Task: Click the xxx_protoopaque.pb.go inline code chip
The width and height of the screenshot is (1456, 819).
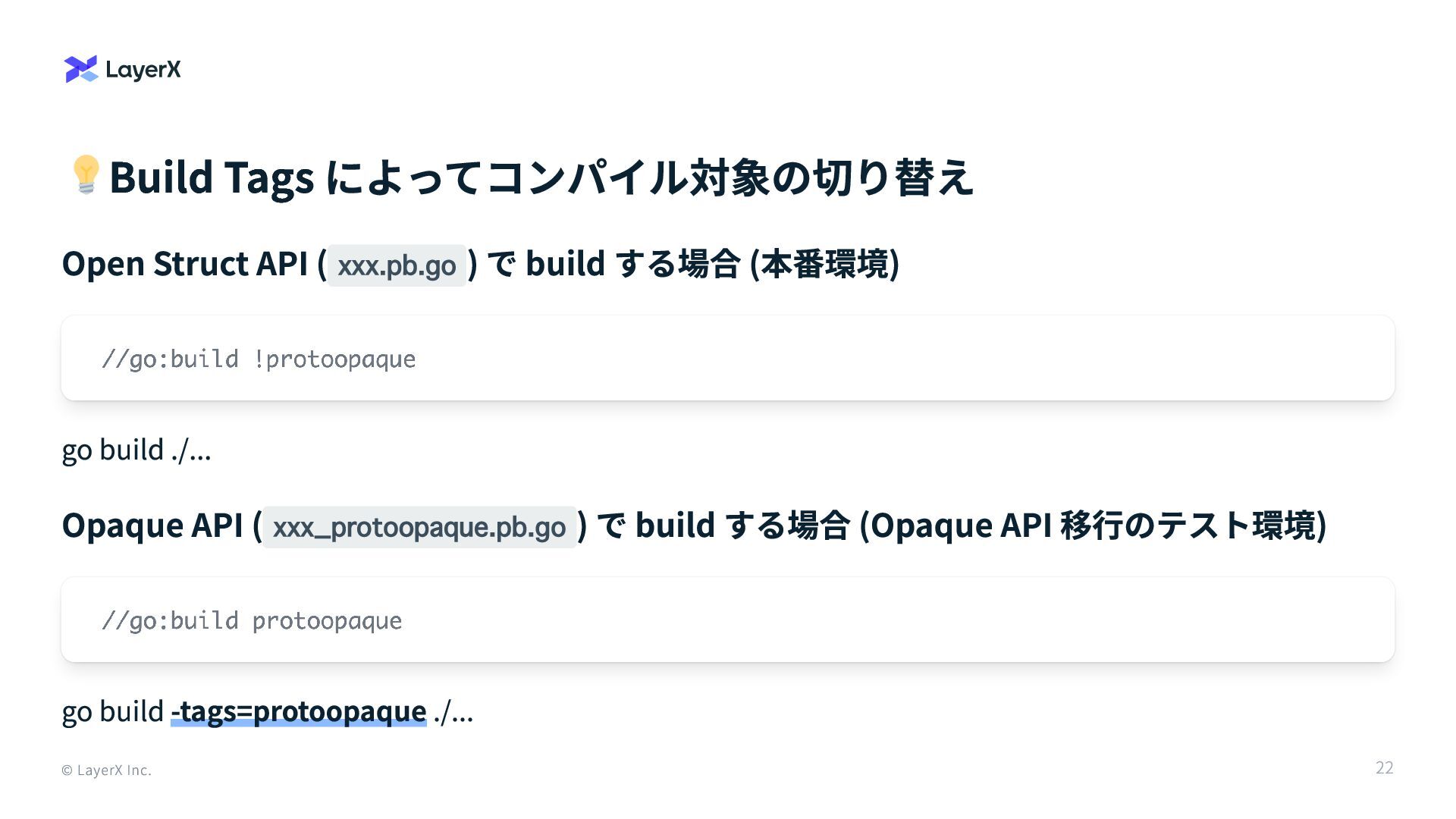Action: pos(419,527)
